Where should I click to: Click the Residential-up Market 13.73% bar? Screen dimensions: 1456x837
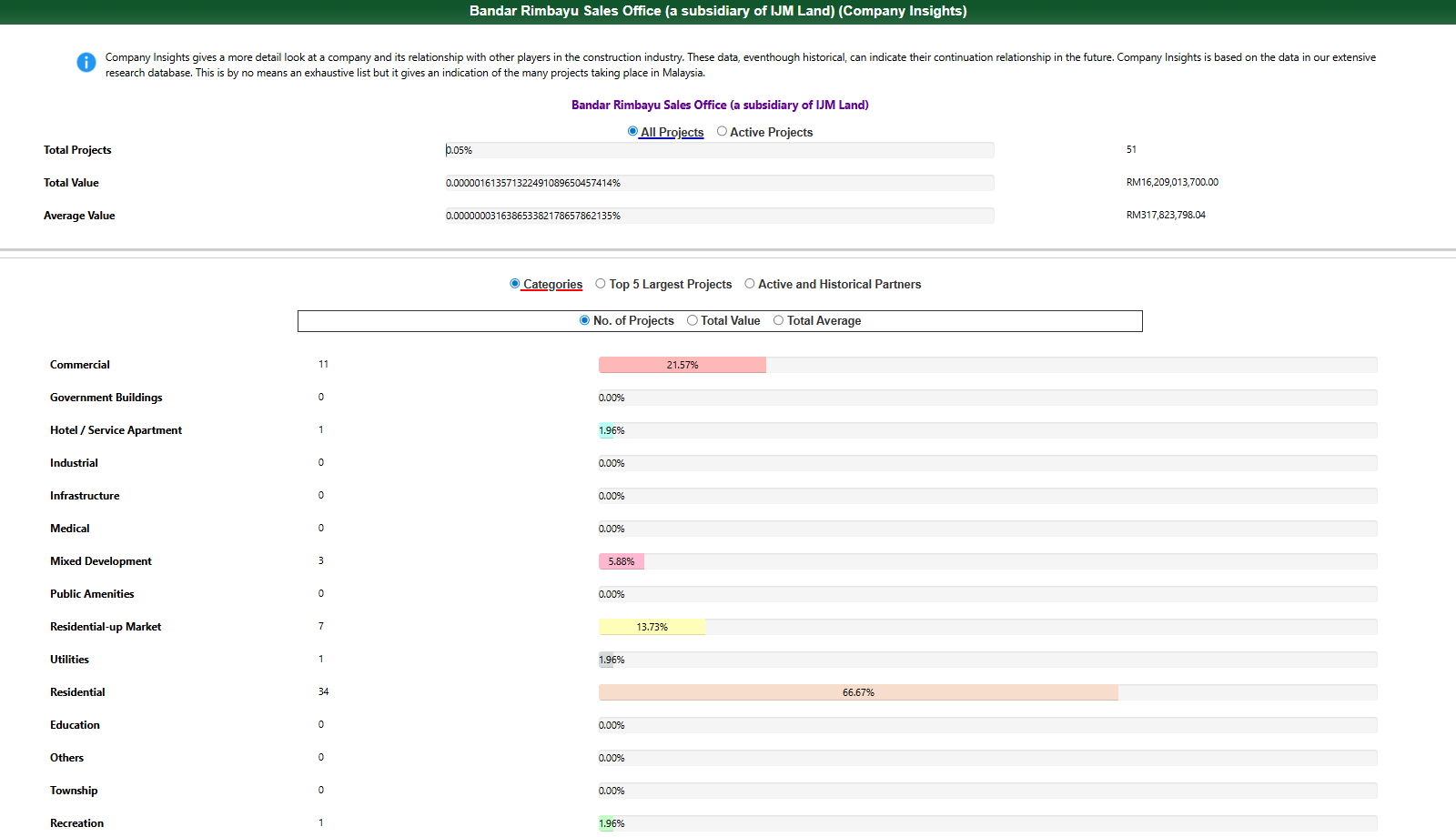(x=652, y=627)
